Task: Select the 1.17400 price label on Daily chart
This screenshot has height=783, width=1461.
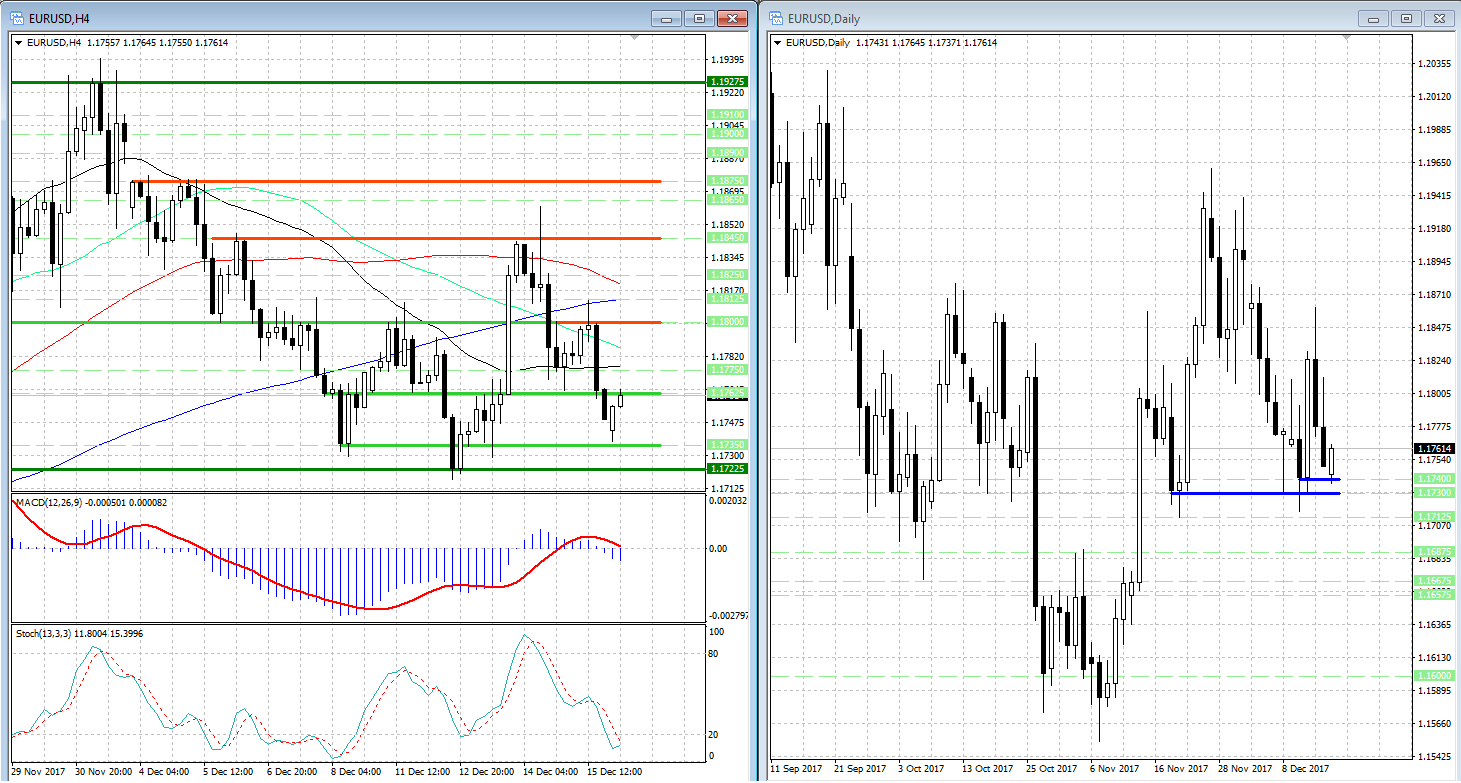Action: coord(1434,480)
